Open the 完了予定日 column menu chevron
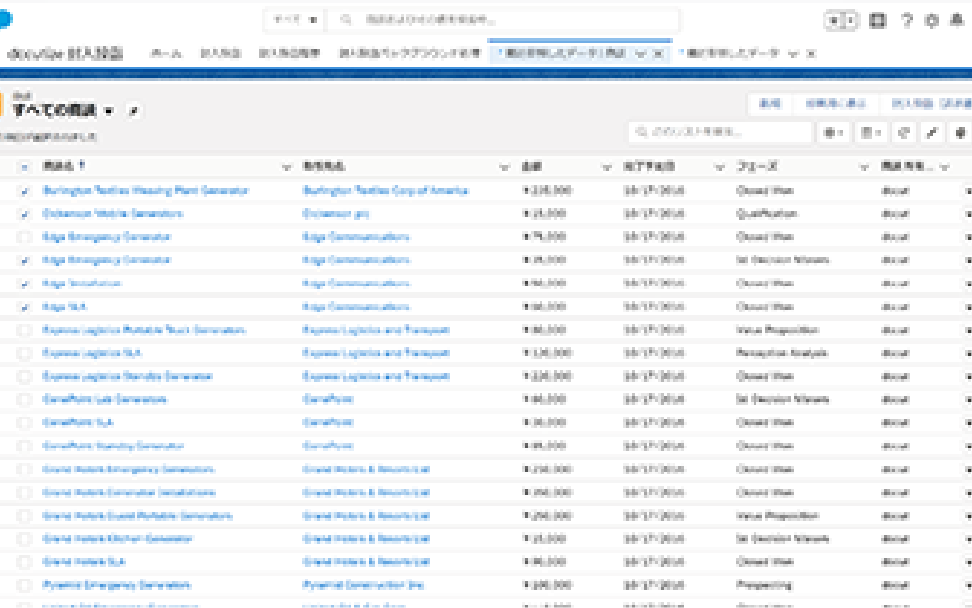The image size is (972, 608). [x=719, y=167]
